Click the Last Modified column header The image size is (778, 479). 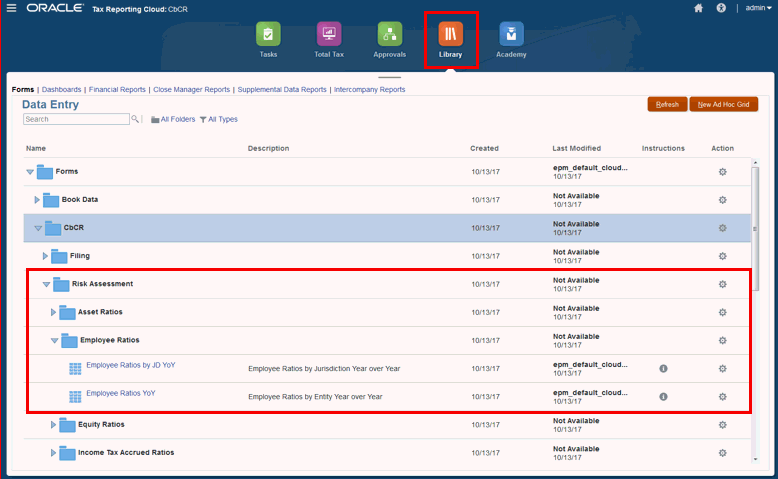click(577, 148)
